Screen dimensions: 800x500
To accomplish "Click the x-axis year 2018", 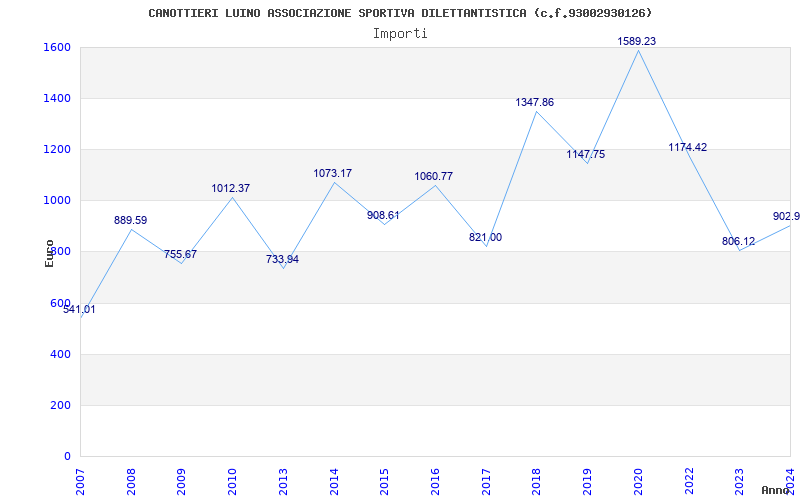I will [x=536, y=482].
